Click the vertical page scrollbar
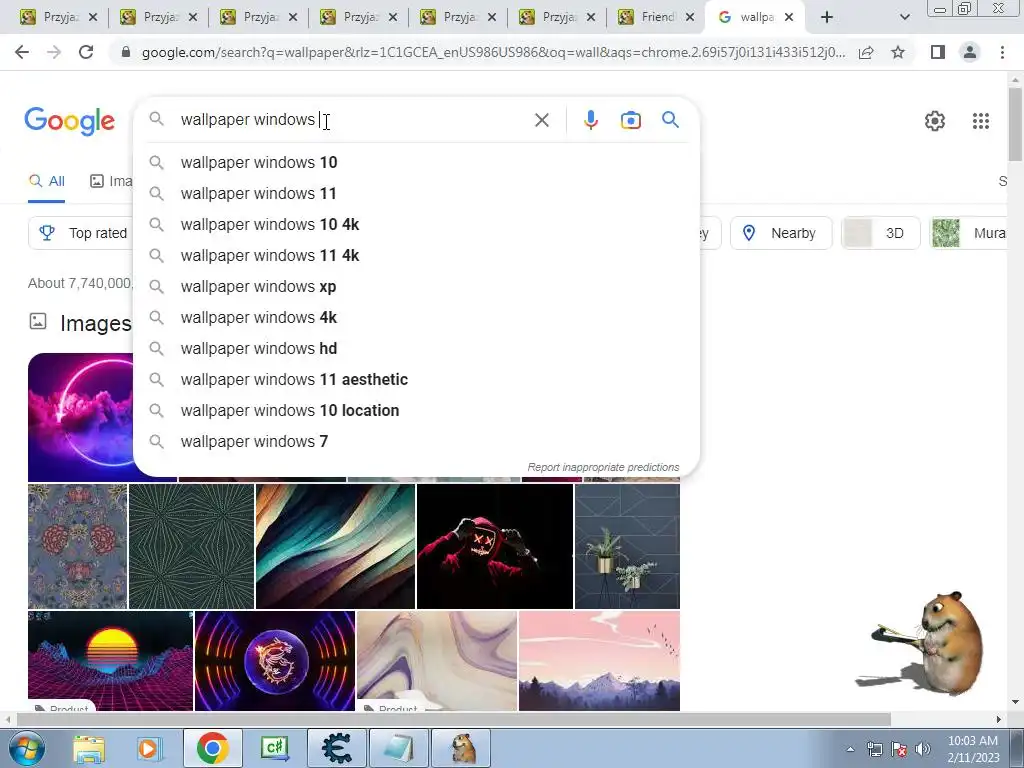 (1015, 124)
